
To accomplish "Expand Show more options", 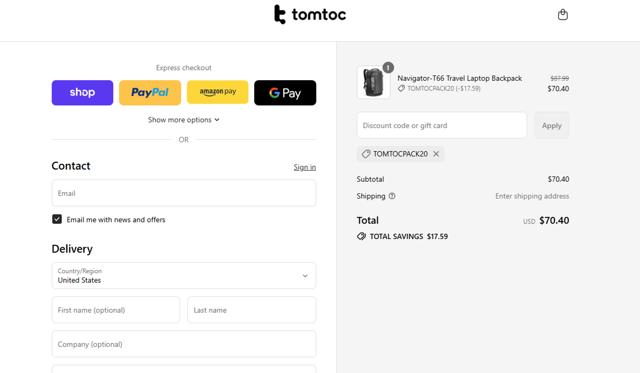I will [x=184, y=120].
